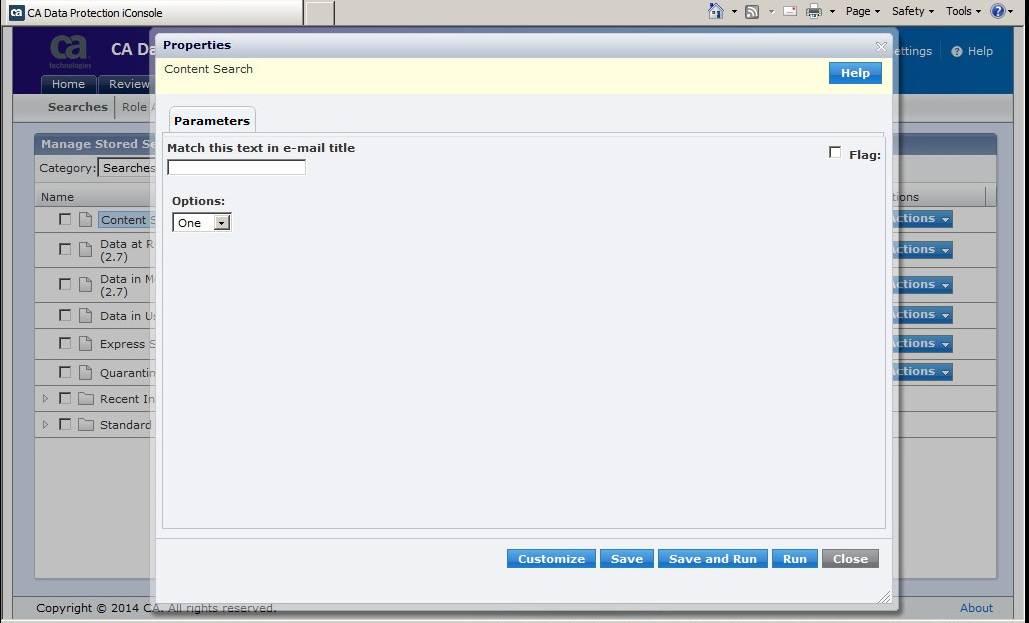The width and height of the screenshot is (1029, 623).
Task: Tick the Standard folder checkbox
Action: (x=64, y=424)
